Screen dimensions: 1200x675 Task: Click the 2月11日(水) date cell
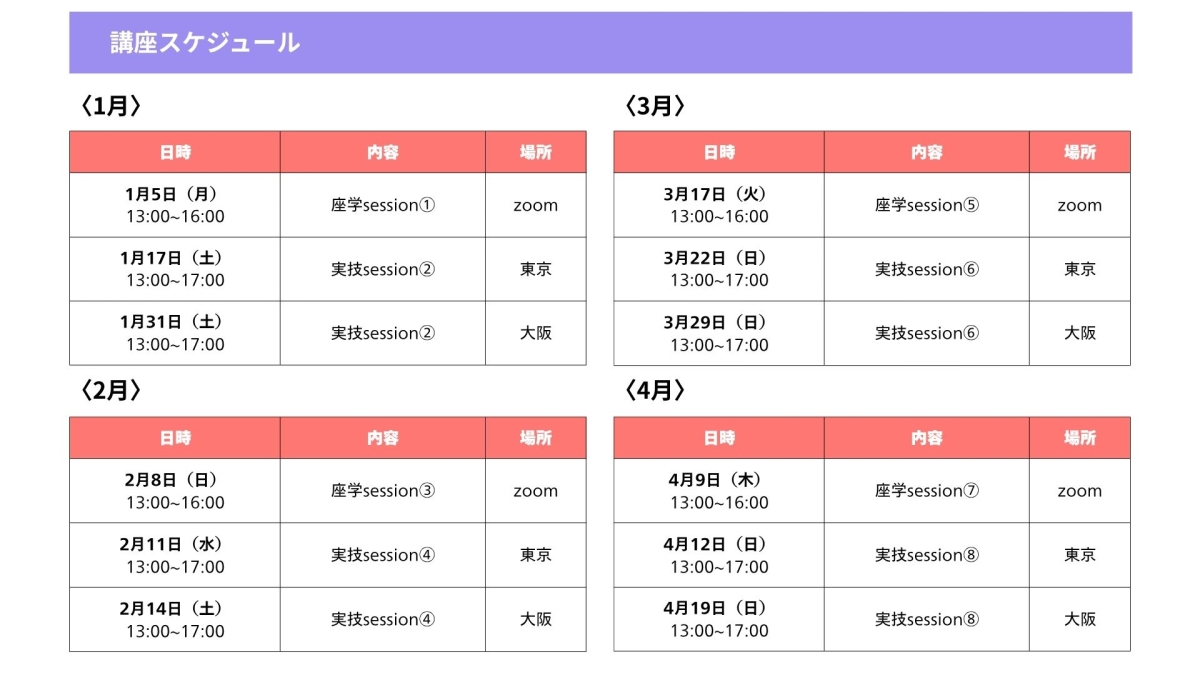[175, 555]
